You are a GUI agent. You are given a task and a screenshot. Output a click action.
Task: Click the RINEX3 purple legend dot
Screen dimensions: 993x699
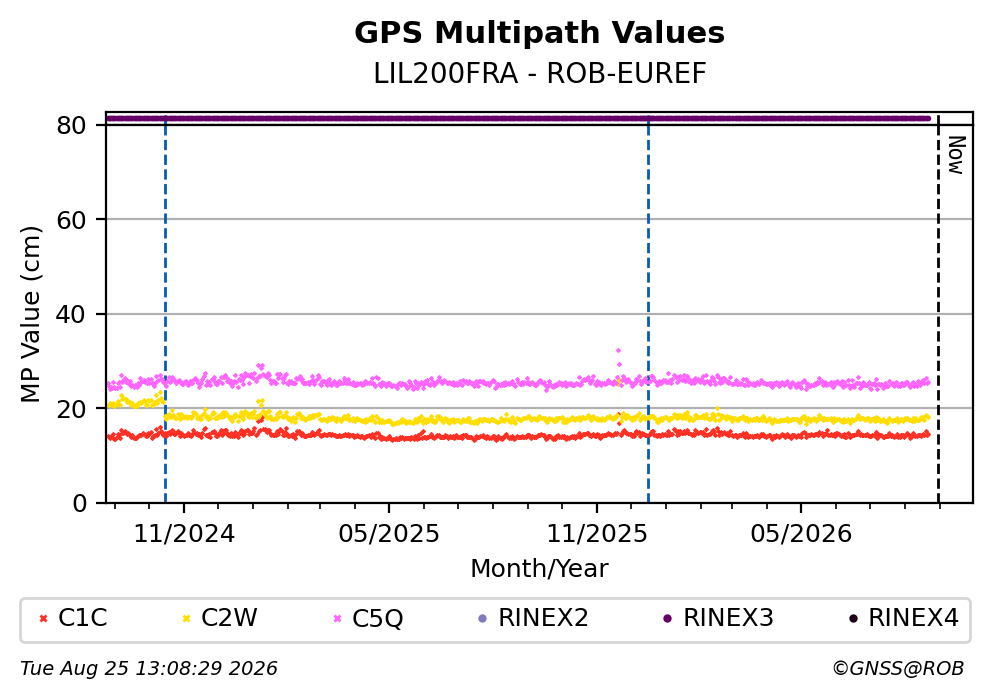667,619
